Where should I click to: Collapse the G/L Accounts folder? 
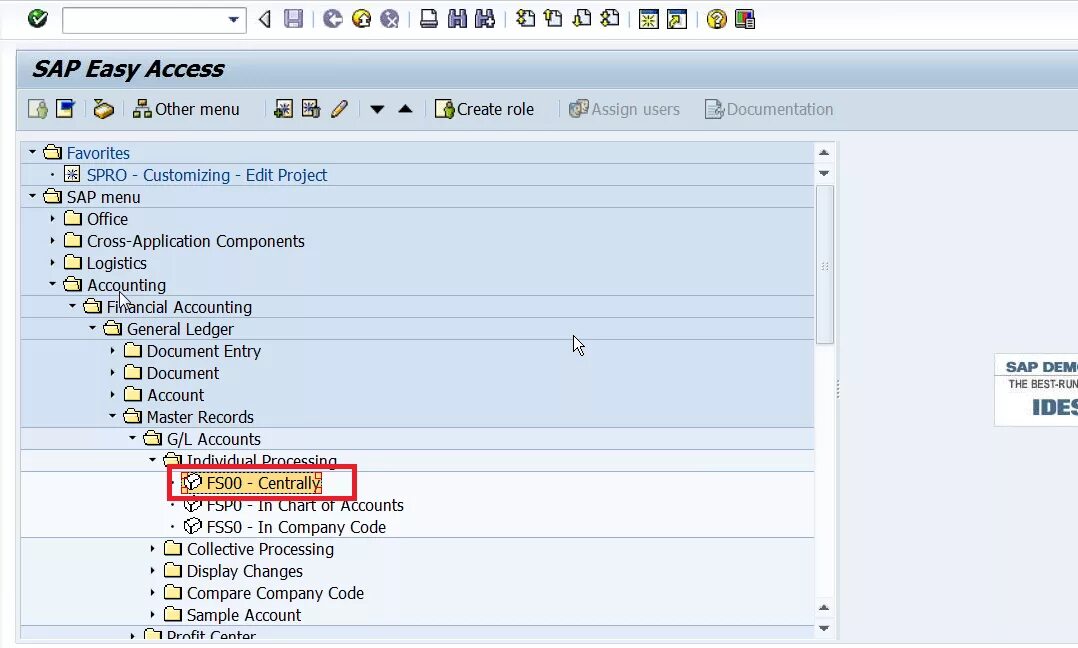(x=132, y=438)
